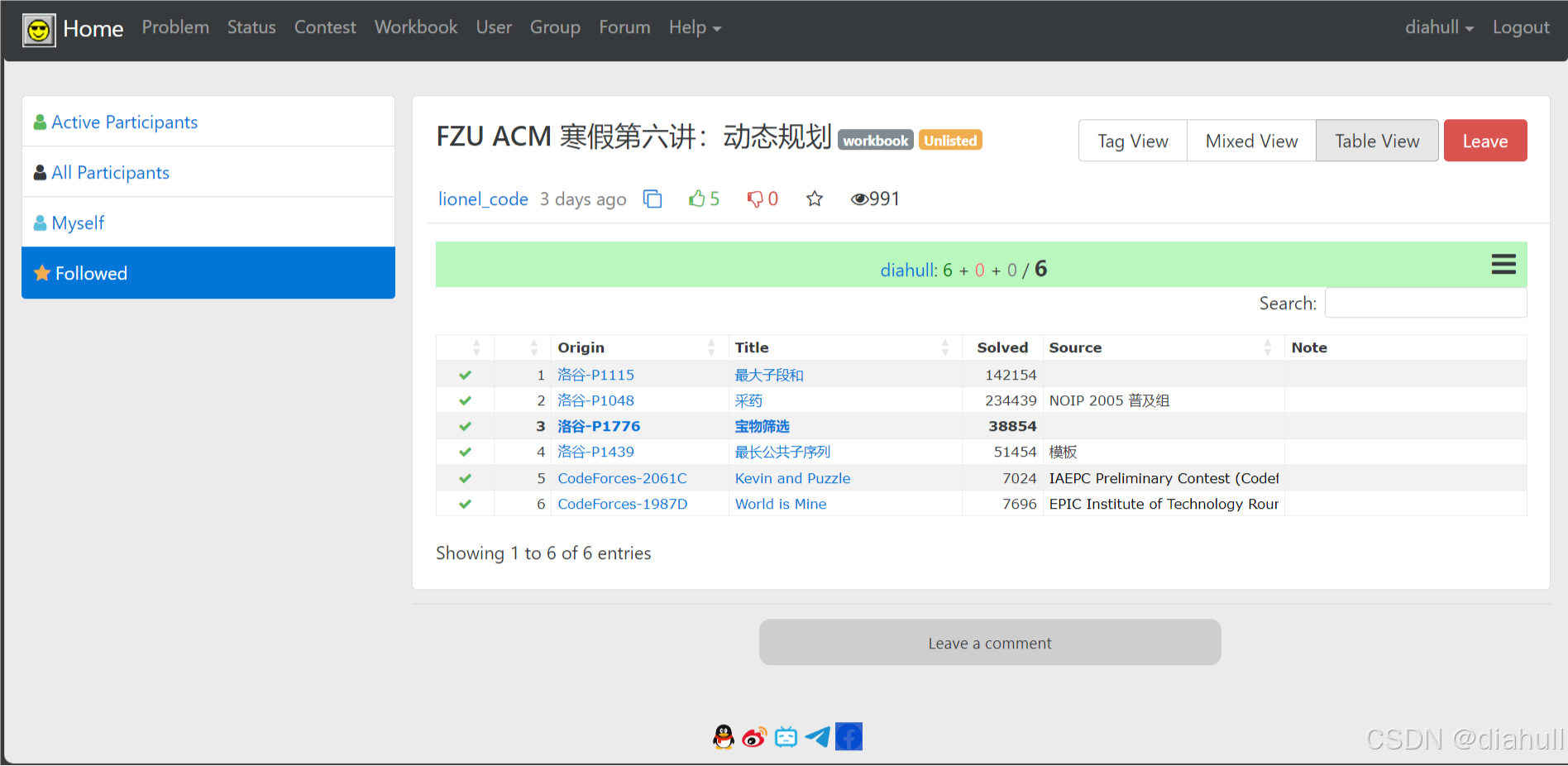Switch to the Mixed View tab
1568x766 pixels.
tap(1251, 141)
